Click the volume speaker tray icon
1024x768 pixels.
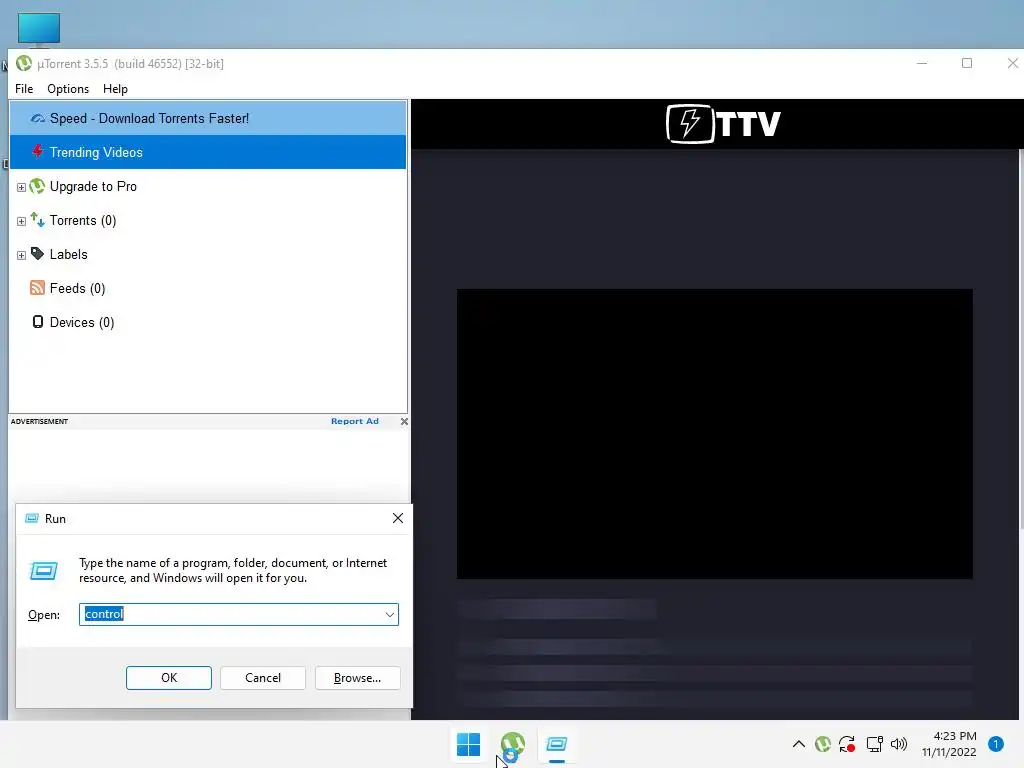[899, 744]
